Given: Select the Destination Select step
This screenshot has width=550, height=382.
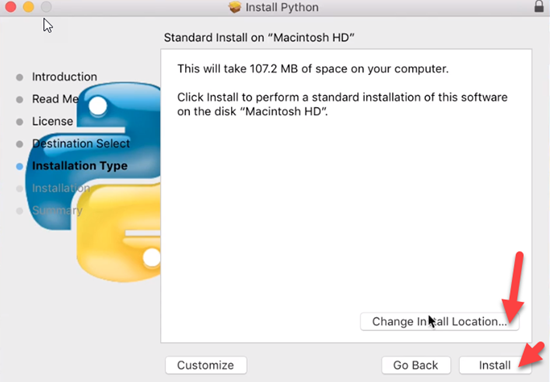Looking at the screenshot, I should point(81,143).
